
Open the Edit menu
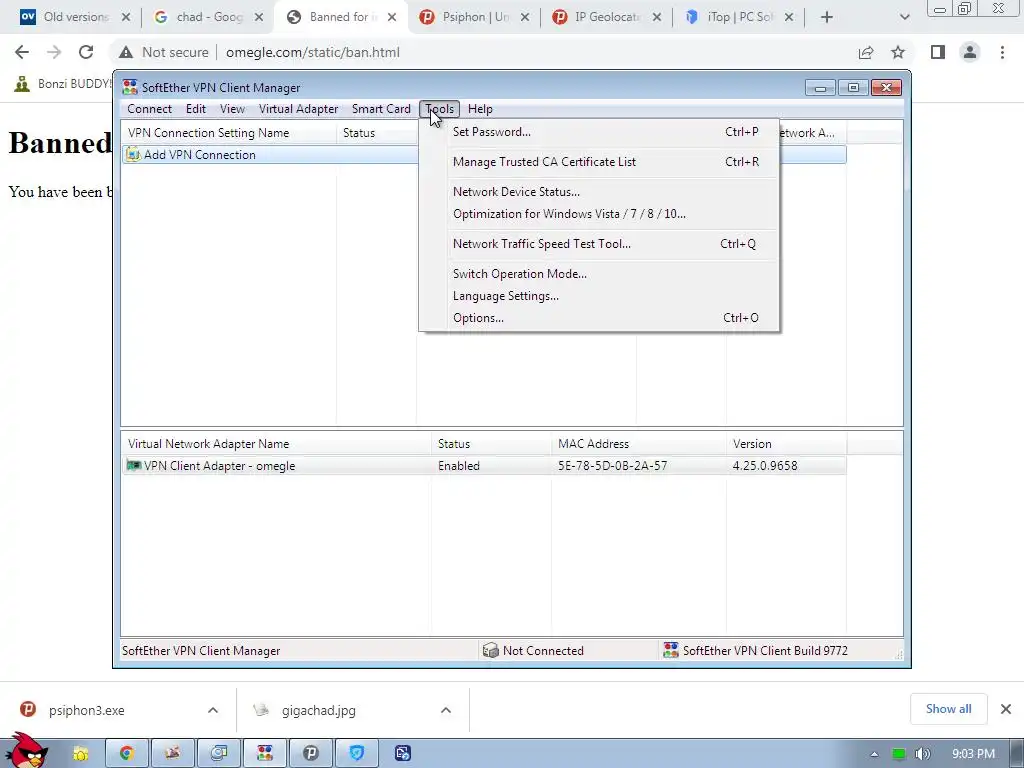click(x=196, y=109)
